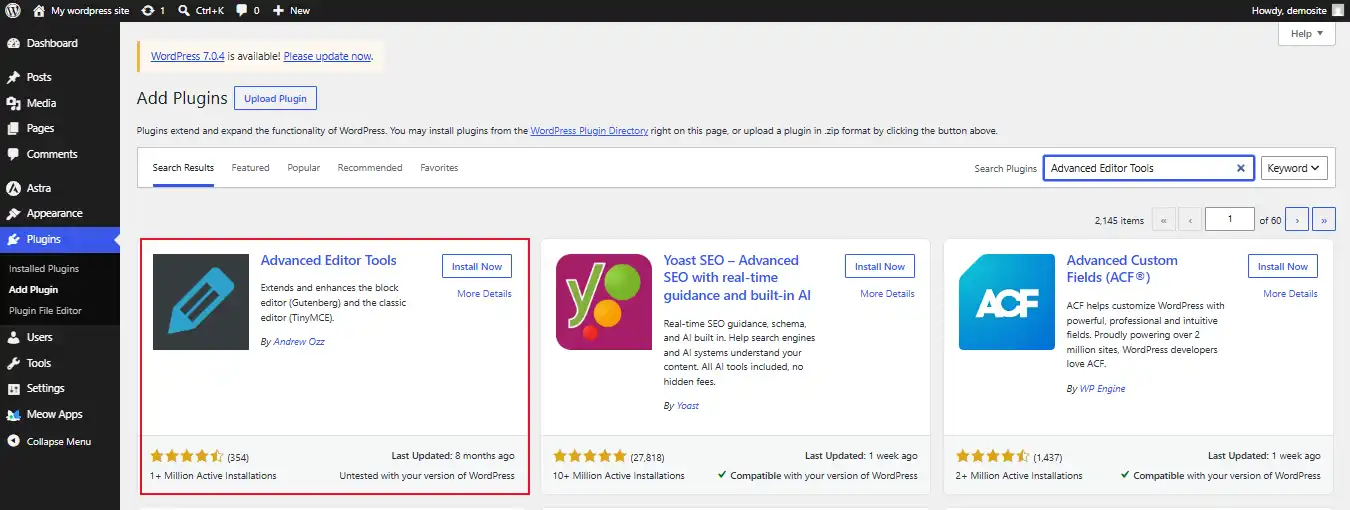This screenshot has height=510, width=1350.
Task: Open the updates indicator showing 1
Action: click(153, 10)
